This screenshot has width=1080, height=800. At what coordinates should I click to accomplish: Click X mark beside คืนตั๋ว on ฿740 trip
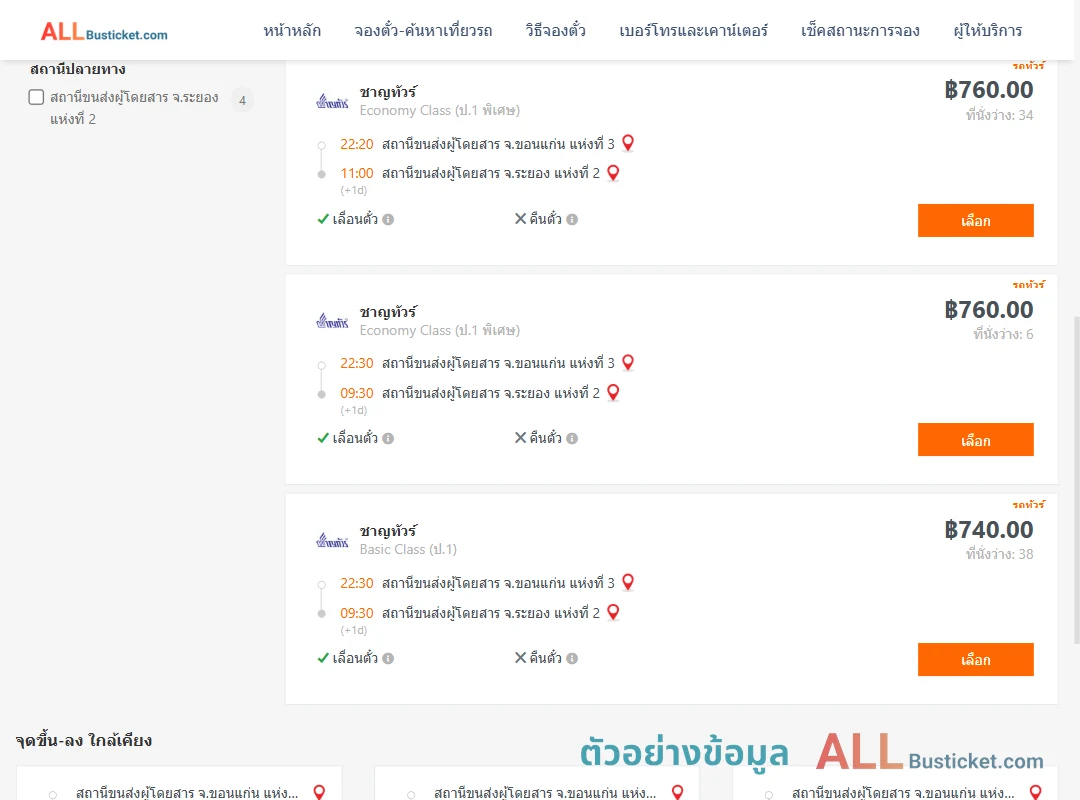(520, 657)
